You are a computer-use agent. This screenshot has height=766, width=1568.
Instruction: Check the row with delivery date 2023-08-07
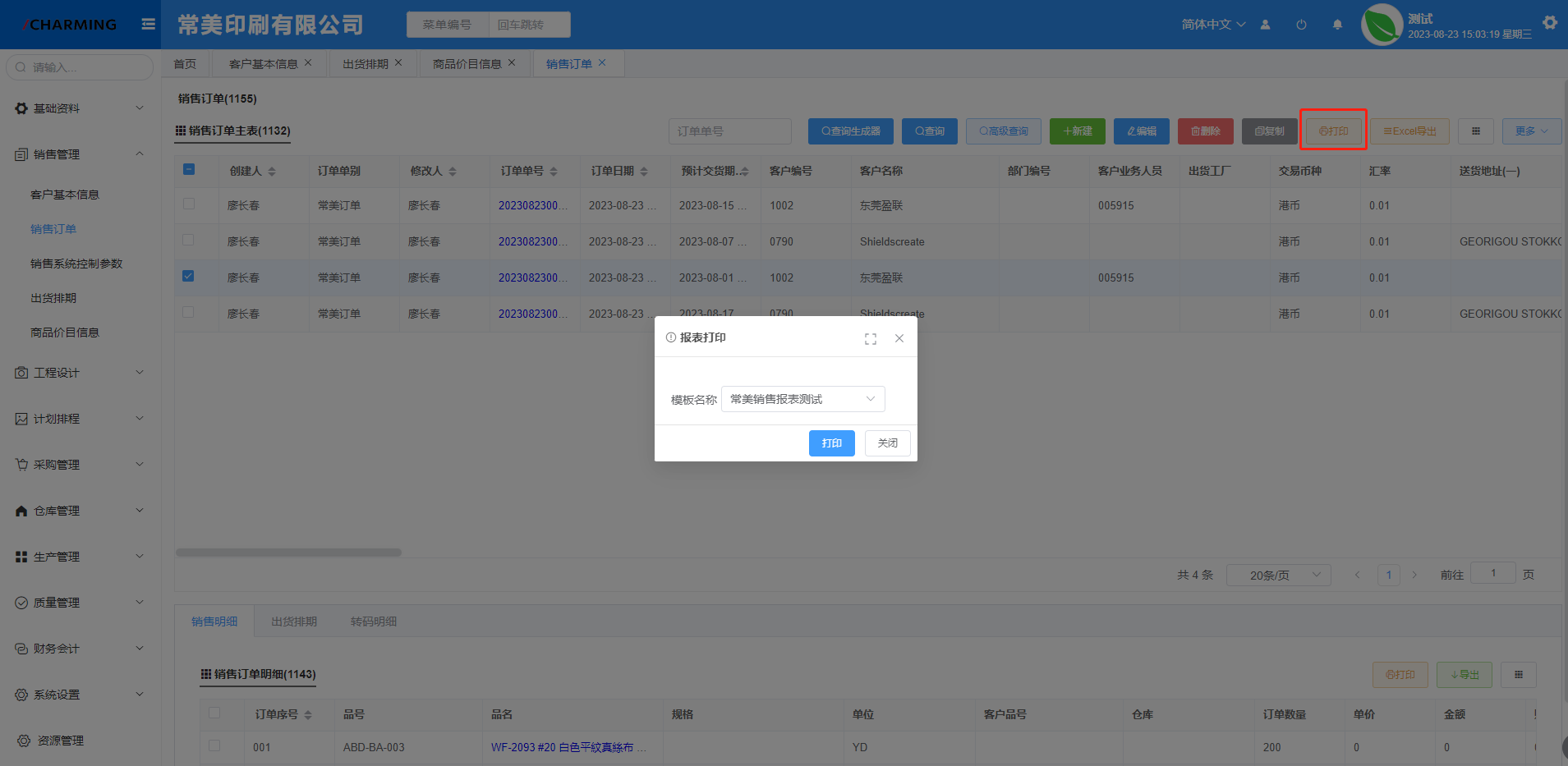tap(189, 240)
